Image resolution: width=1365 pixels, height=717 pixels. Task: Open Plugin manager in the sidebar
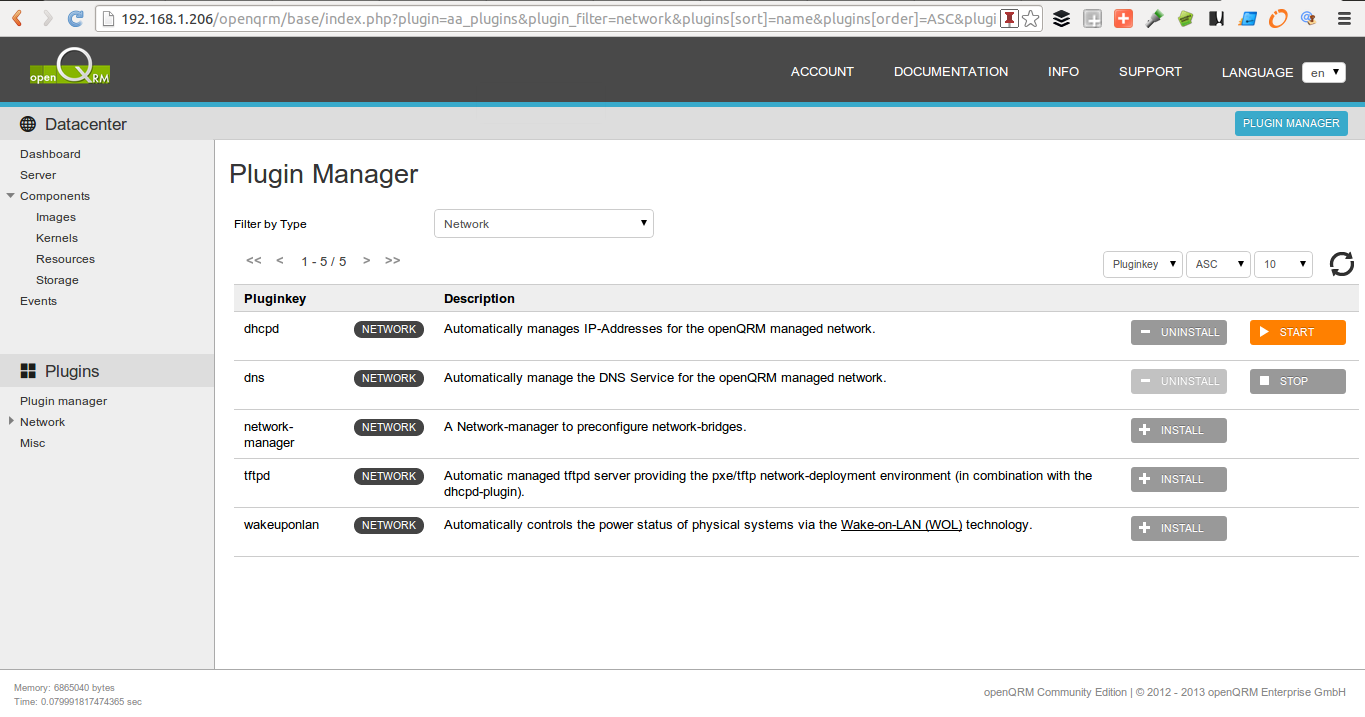(x=63, y=401)
